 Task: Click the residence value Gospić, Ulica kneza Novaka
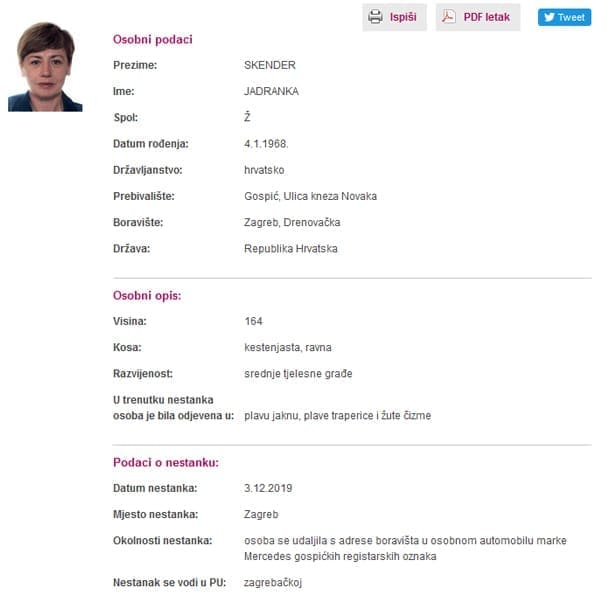310,196
